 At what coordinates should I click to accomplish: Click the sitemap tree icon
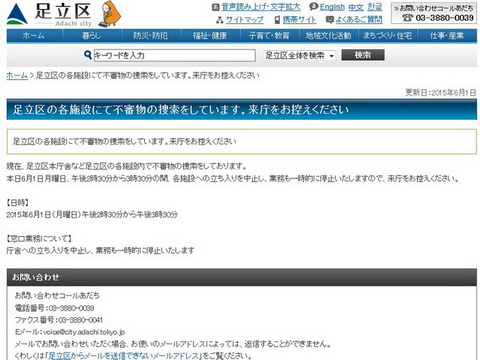pos(220,20)
